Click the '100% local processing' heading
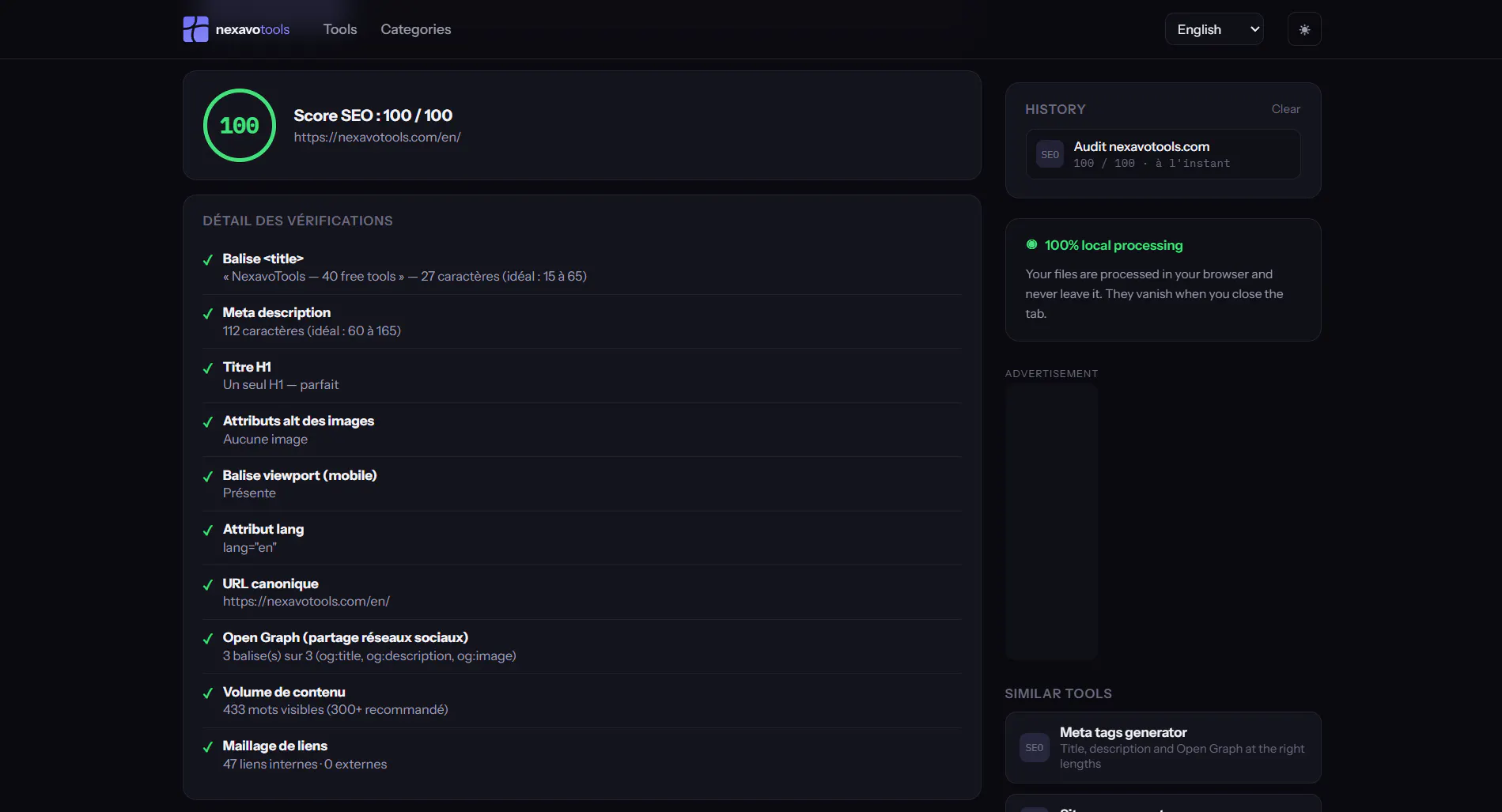 (1114, 245)
